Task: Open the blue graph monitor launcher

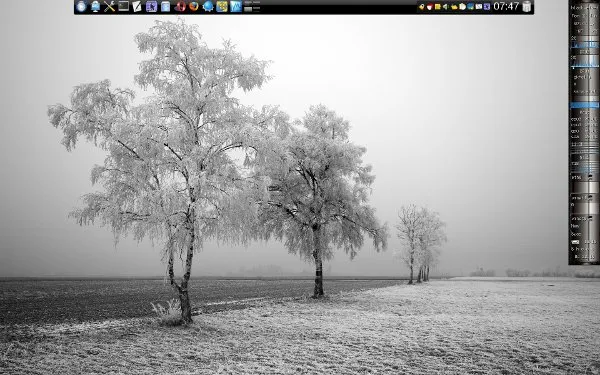Action: pyautogui.click(x=236, y=6)
